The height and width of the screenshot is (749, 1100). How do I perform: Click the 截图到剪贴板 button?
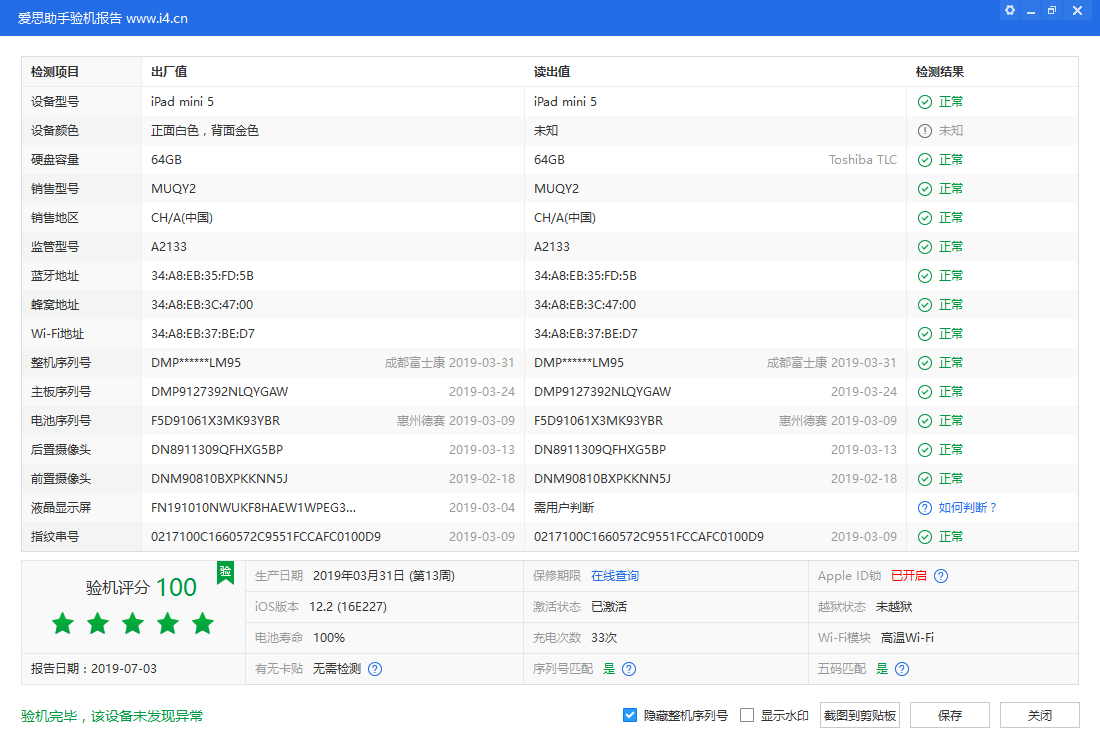(x=859, y=715)
